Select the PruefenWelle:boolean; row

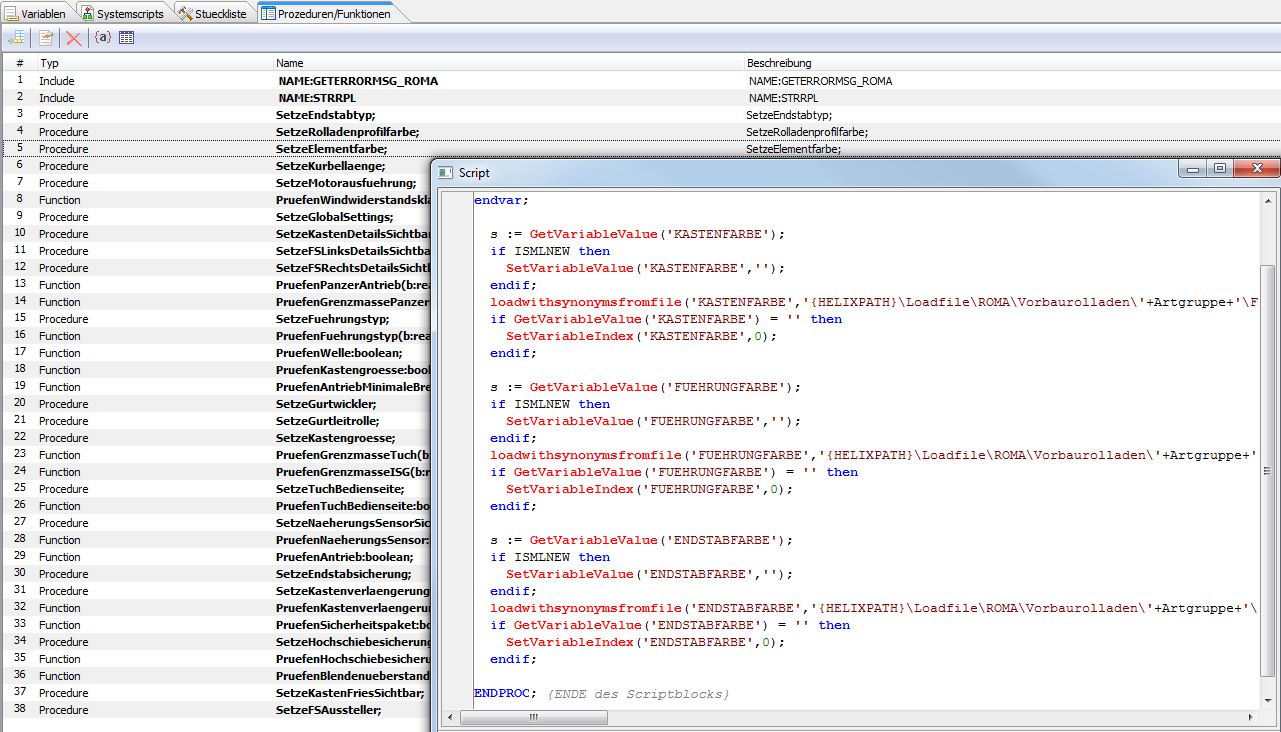(x=339, y=353)
